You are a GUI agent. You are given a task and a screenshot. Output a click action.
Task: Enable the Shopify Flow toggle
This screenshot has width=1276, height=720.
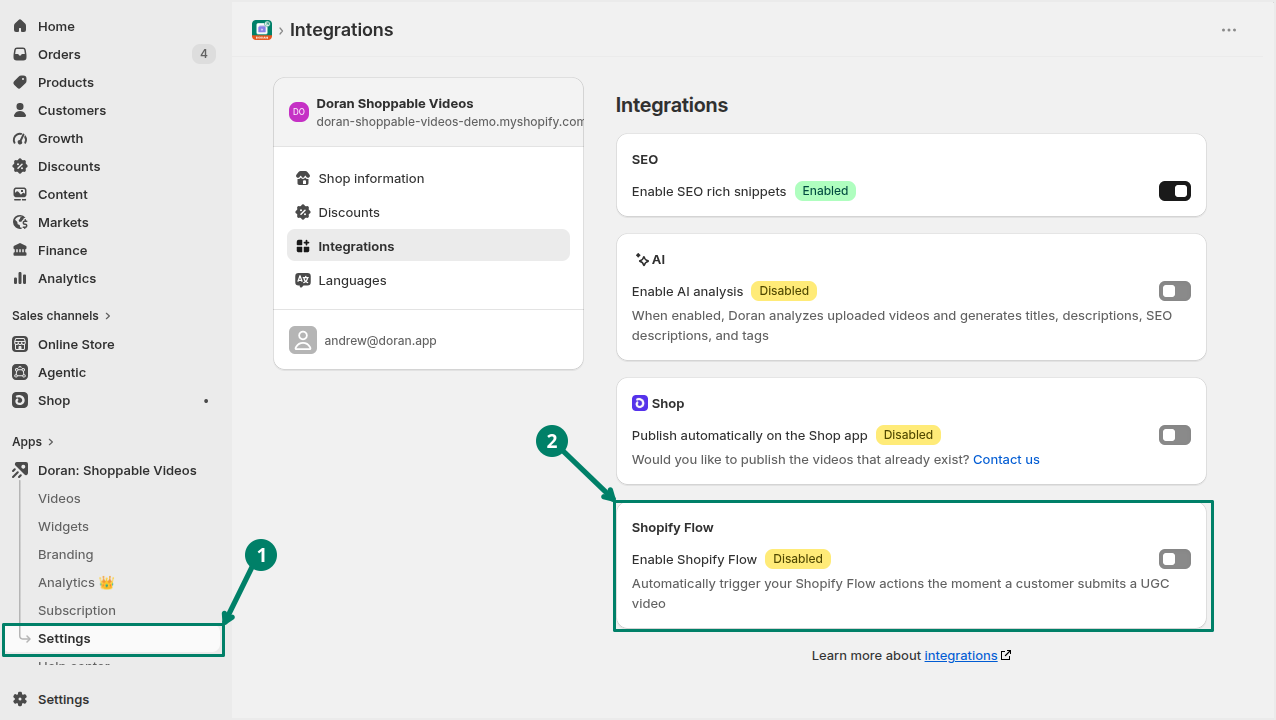(1175, 559)
